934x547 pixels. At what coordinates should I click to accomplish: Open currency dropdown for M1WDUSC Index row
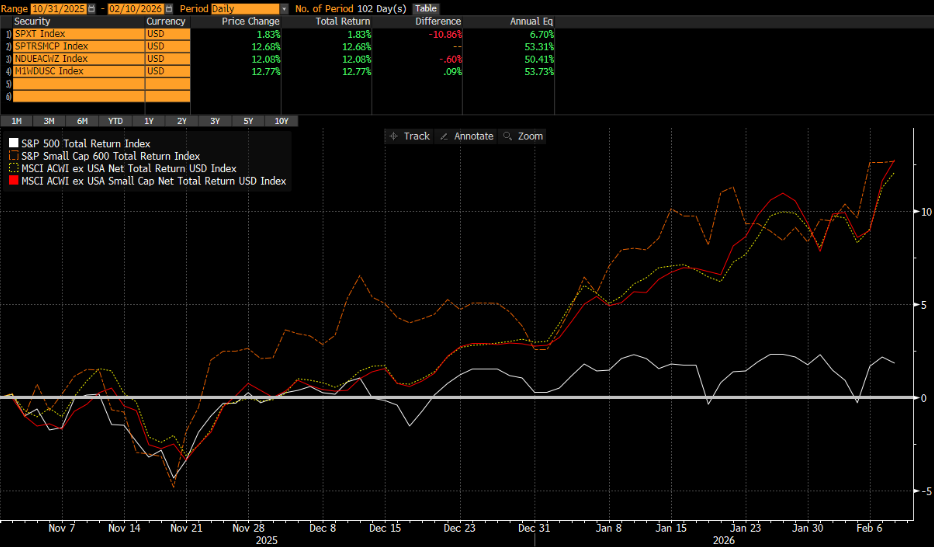pos(167,71)
